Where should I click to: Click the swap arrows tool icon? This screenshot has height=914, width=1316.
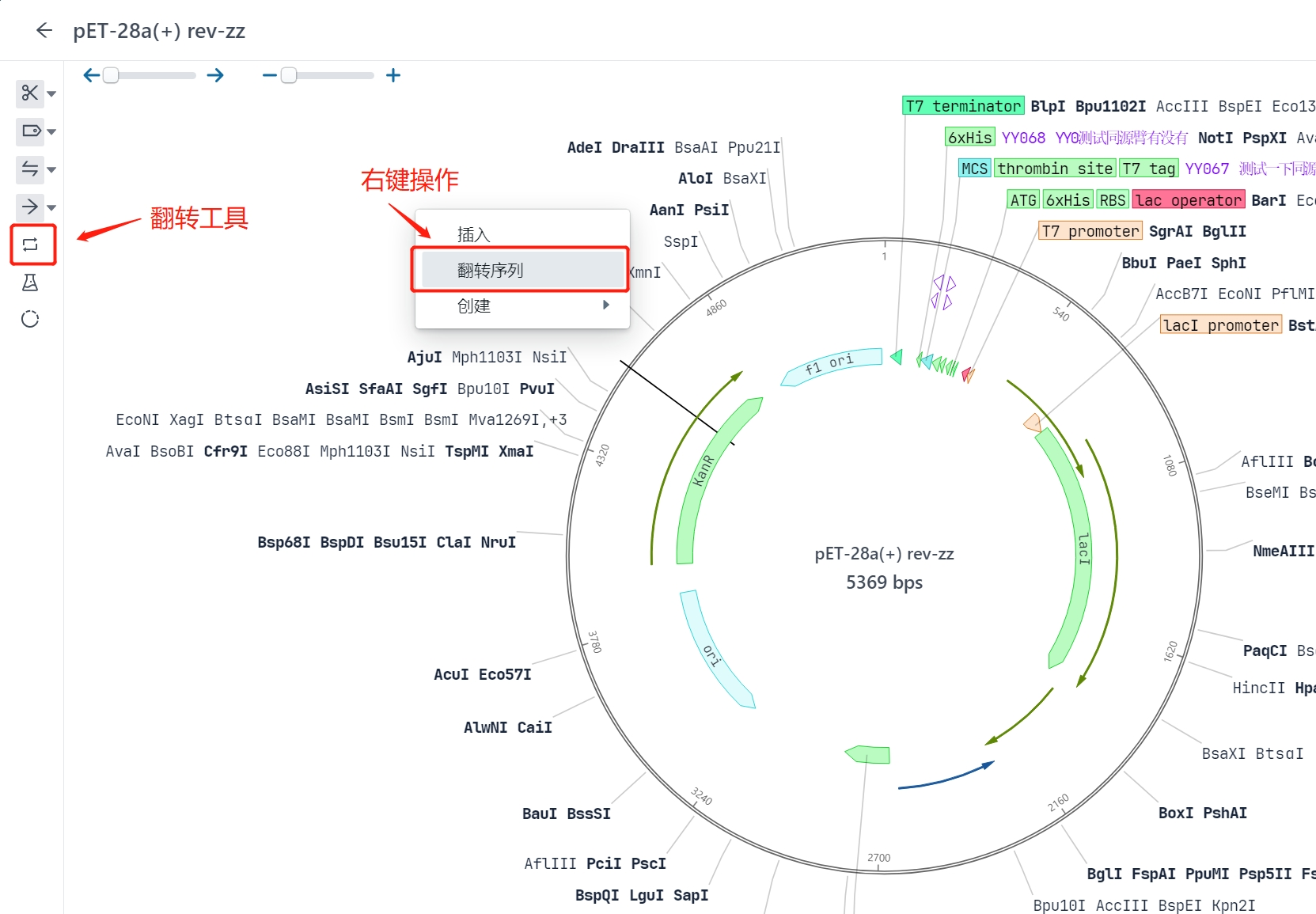coord(30,169)
